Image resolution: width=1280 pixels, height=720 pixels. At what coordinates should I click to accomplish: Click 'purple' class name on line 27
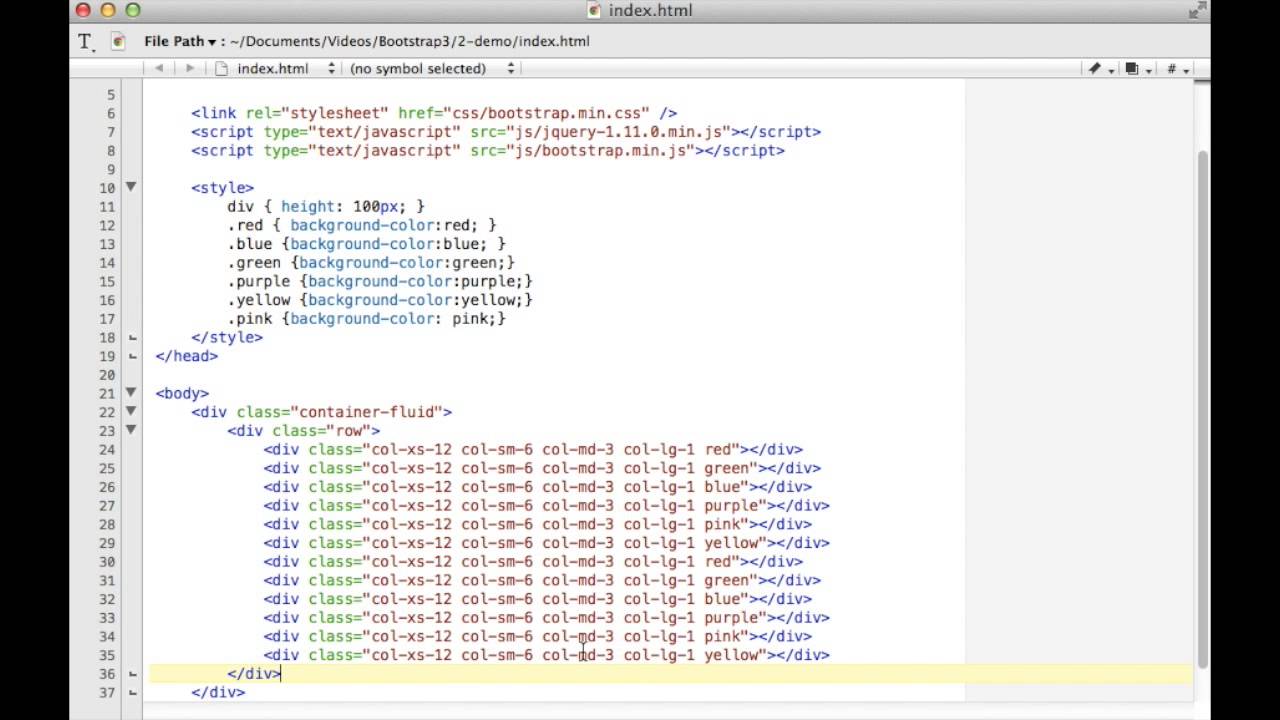[x=731, y=506]
